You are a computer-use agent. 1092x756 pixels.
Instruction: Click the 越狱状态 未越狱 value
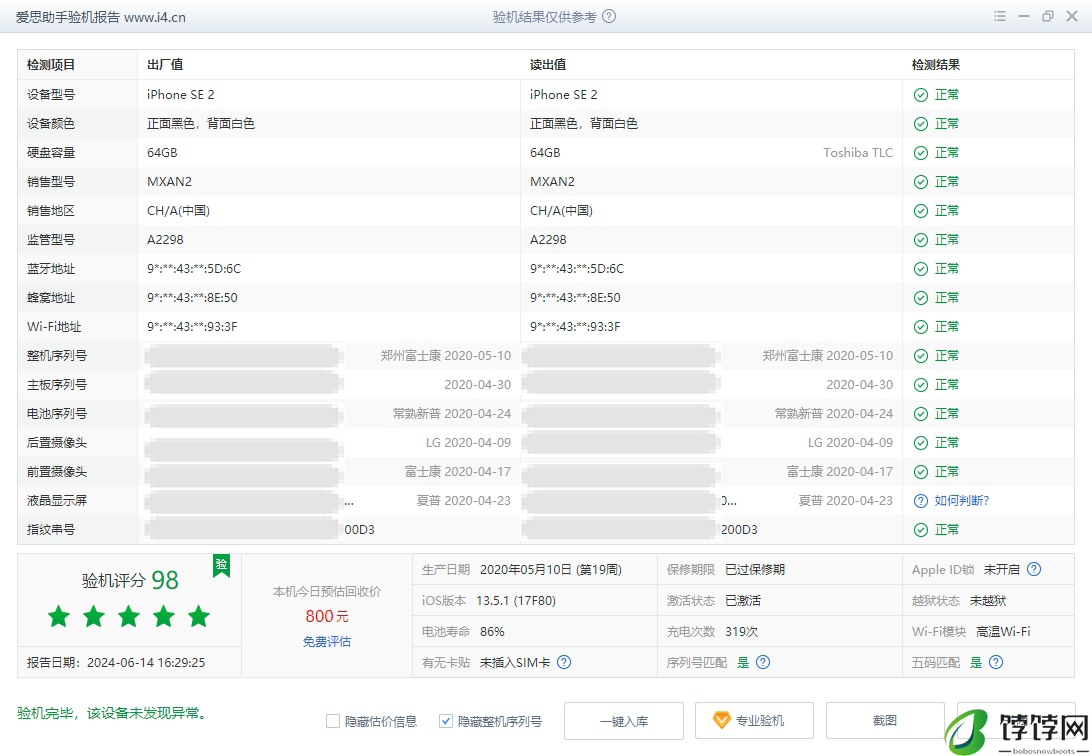pos(988,600)
